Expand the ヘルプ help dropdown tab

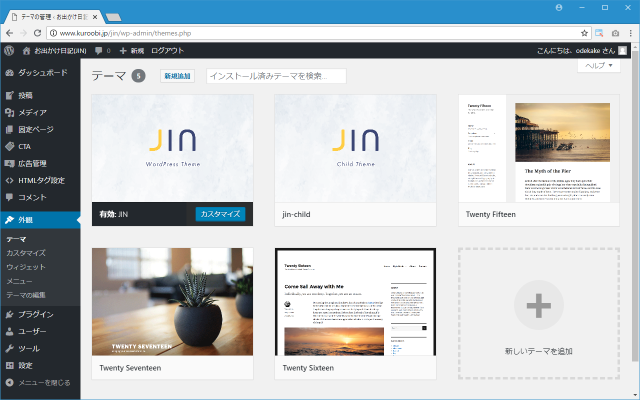[598, 65]
